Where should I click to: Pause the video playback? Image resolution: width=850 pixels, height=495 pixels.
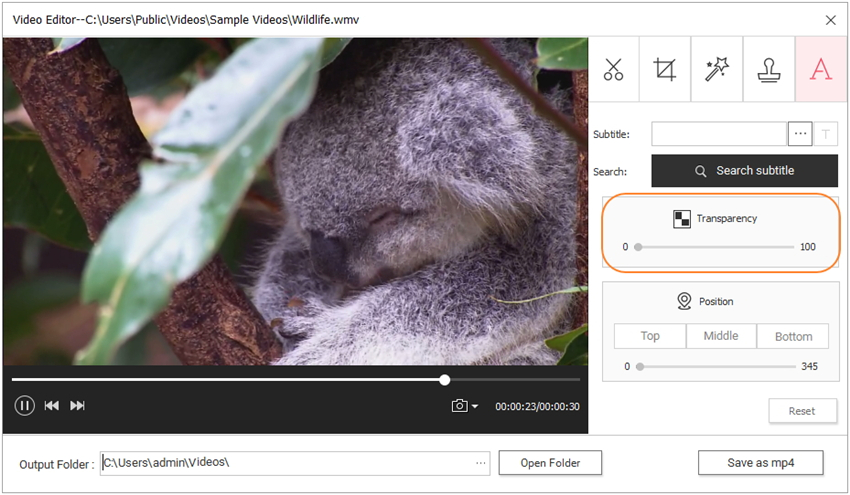pyautogui.click(x=25, y=405)
